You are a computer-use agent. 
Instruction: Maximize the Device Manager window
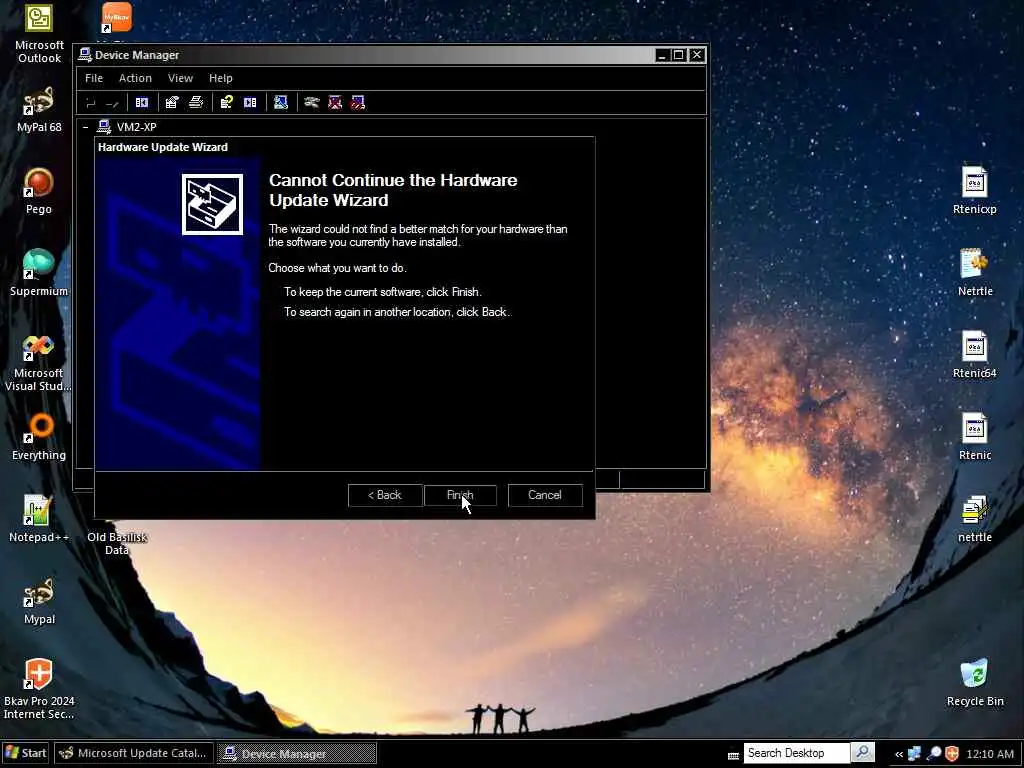click(679, 56)
